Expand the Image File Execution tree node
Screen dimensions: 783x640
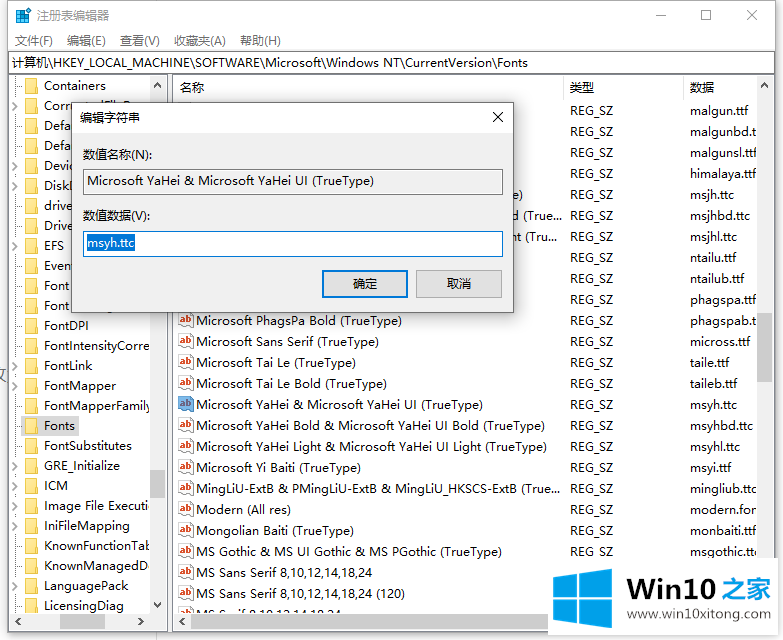click(14, 506)
